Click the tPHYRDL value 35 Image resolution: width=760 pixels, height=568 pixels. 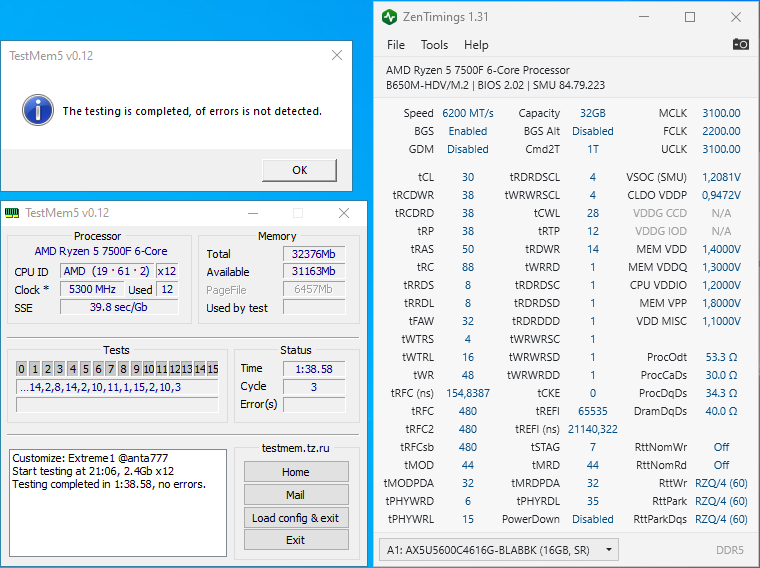(593, 501)
